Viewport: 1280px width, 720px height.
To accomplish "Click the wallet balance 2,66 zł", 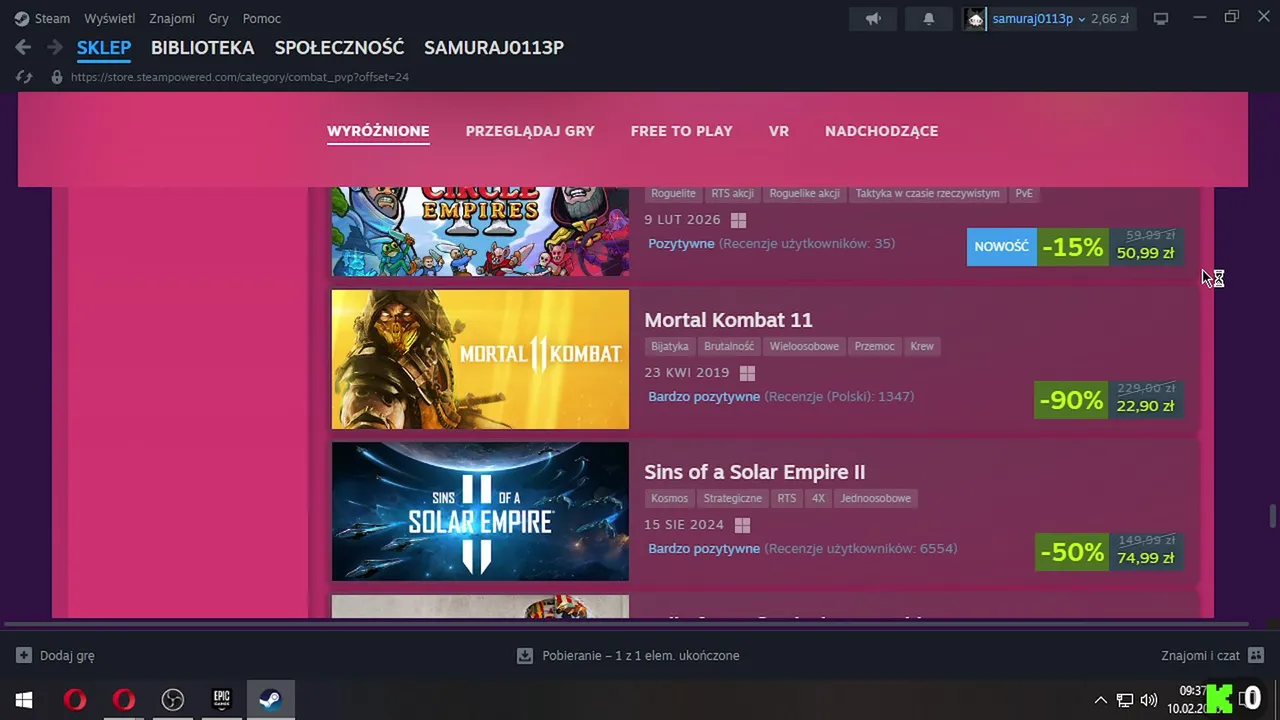I will tap(1110, 18).
